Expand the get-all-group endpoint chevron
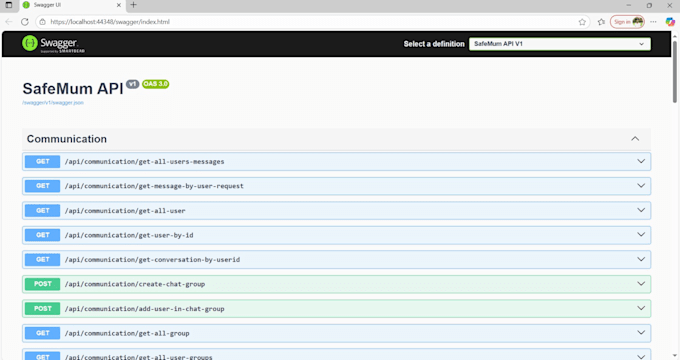This screenshot has height=360, width=680. point(641,333)
